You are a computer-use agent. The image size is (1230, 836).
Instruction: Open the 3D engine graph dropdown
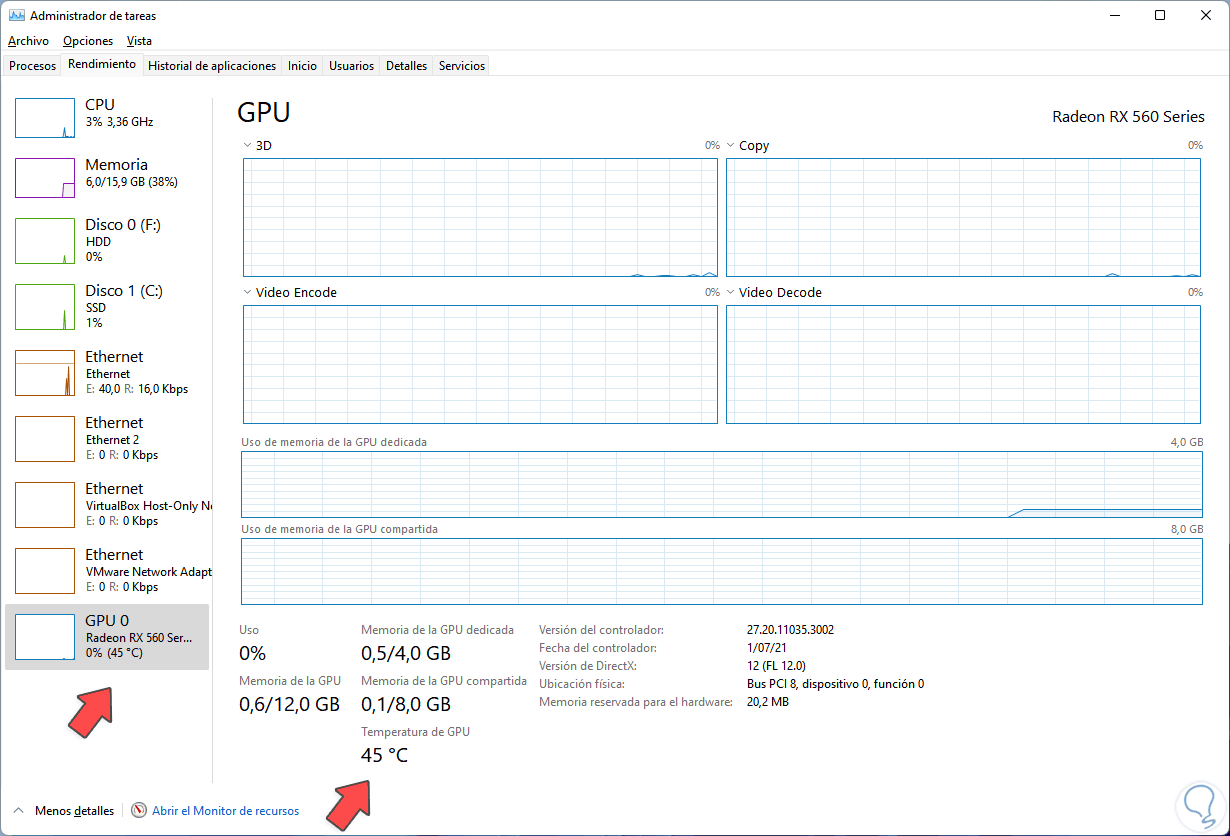point(247,146)
